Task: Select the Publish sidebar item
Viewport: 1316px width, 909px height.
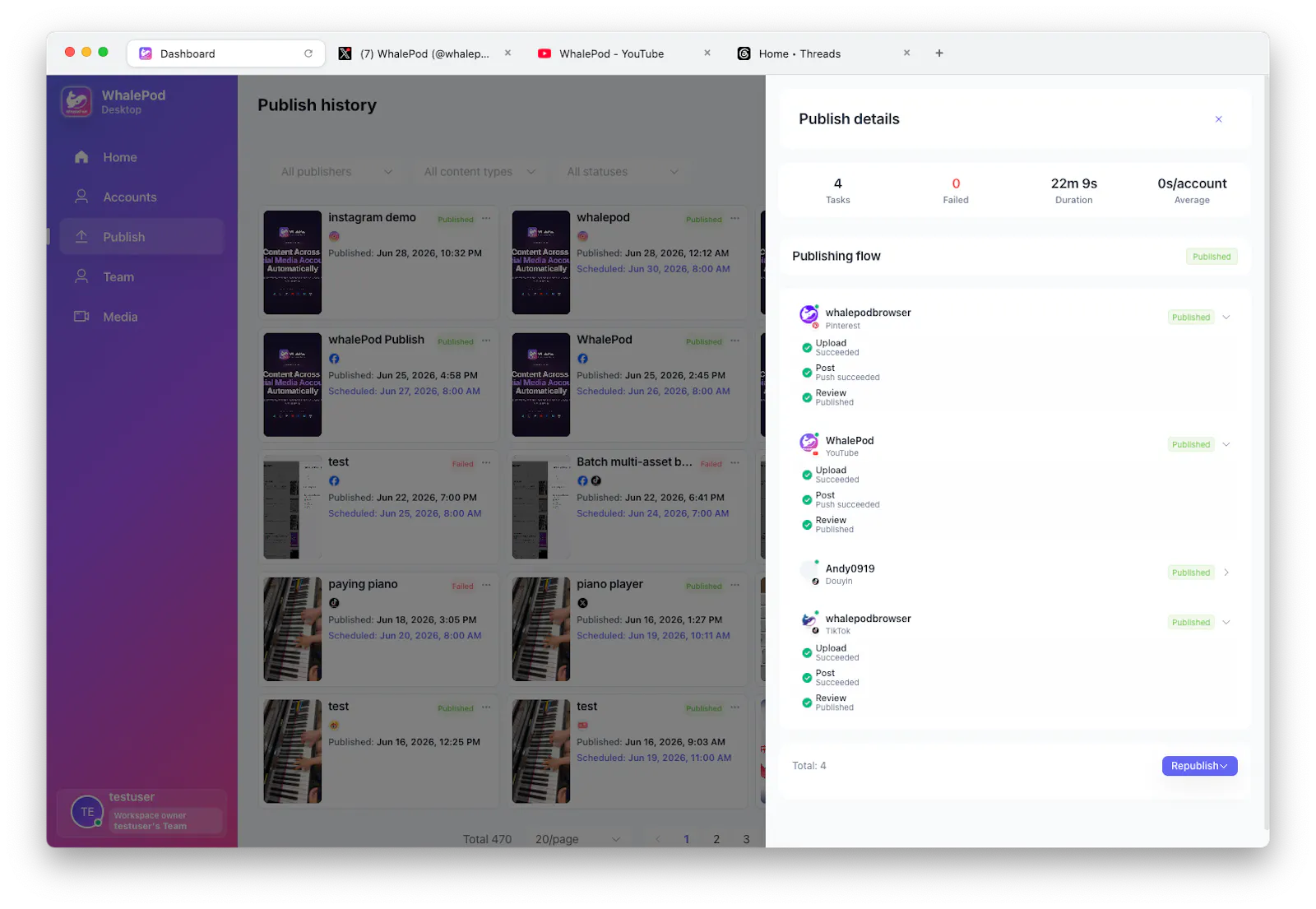Action: [x=141, y=237]
